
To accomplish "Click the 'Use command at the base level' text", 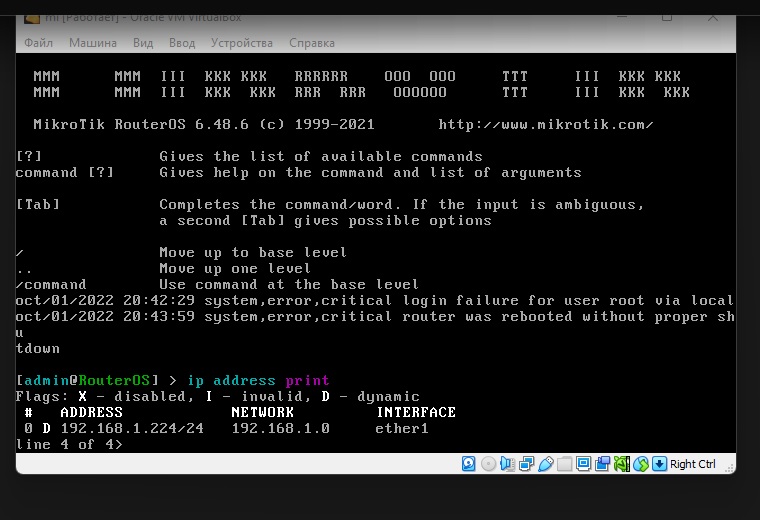I will [288, 284].
